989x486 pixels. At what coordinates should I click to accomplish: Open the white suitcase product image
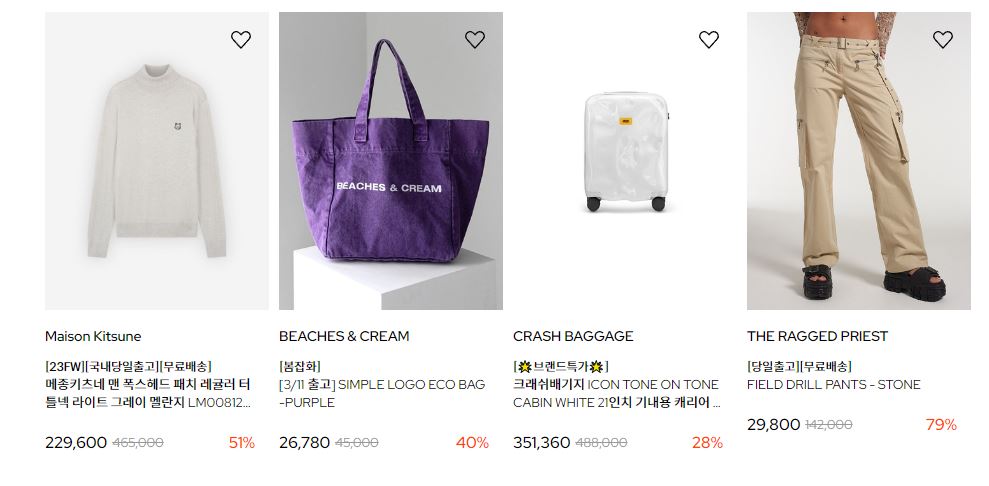624,161
